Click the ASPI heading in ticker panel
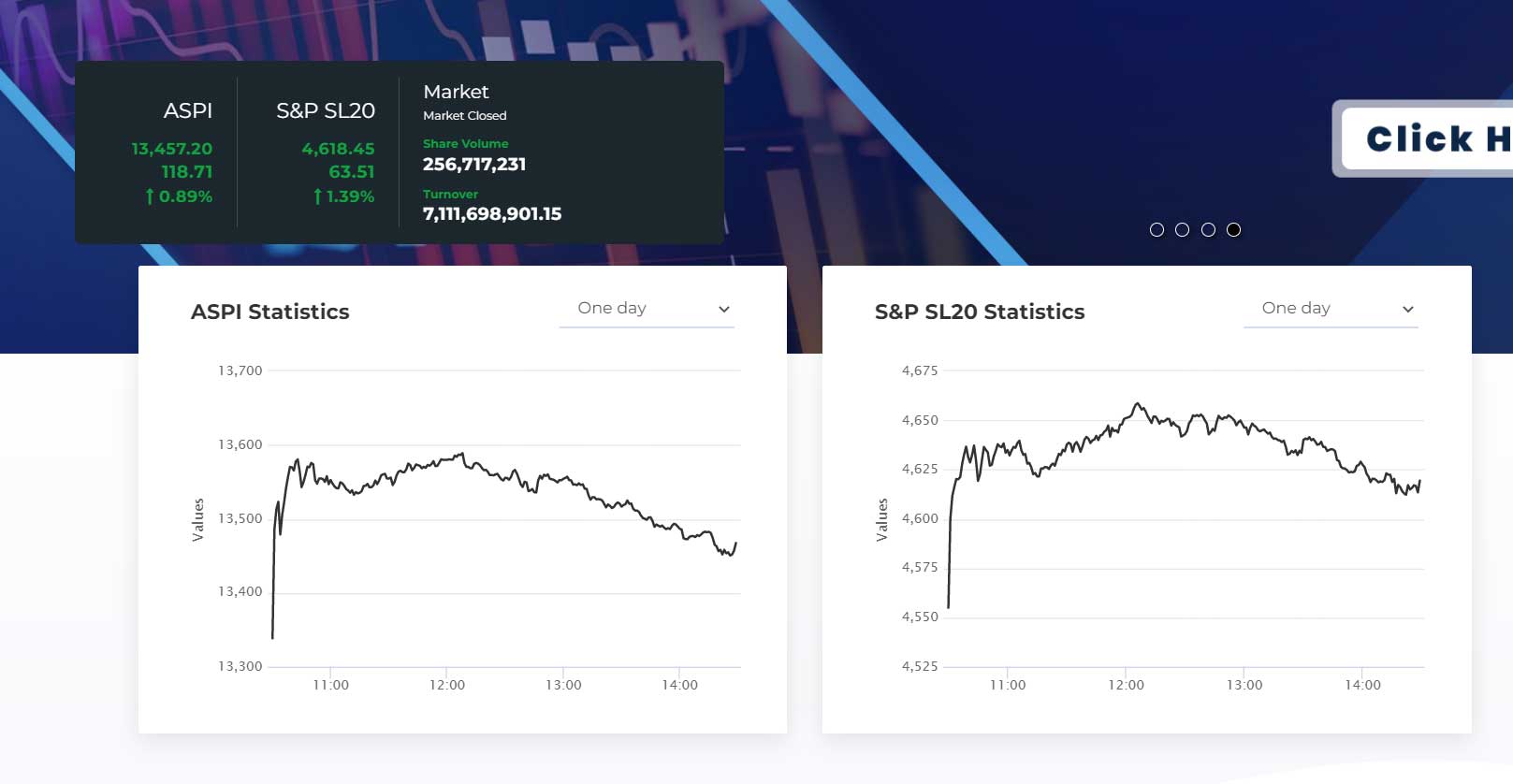The image size is (1513, 784). 188,111
